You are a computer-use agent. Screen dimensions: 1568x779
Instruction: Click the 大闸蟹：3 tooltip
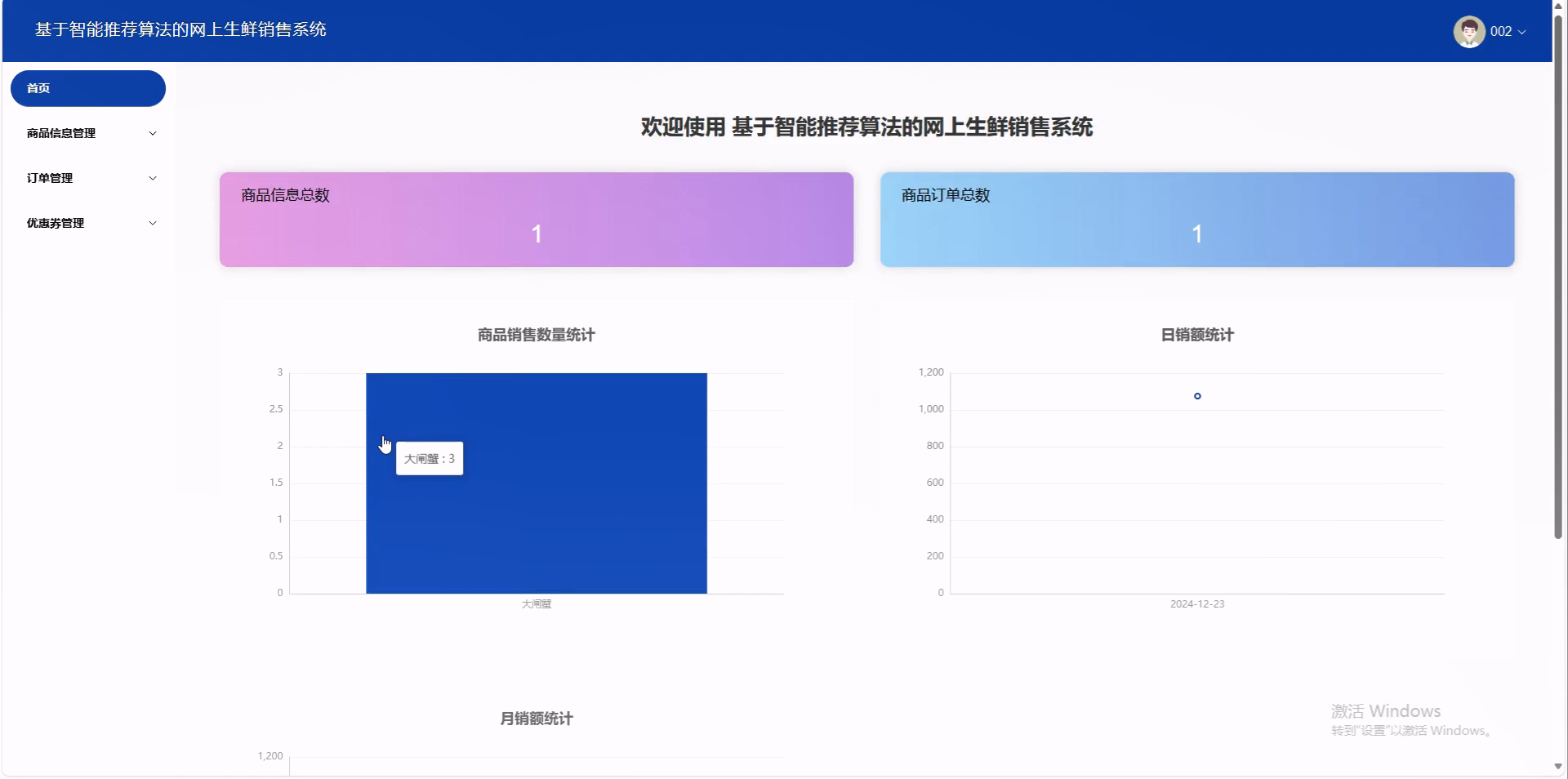point(430,459)
